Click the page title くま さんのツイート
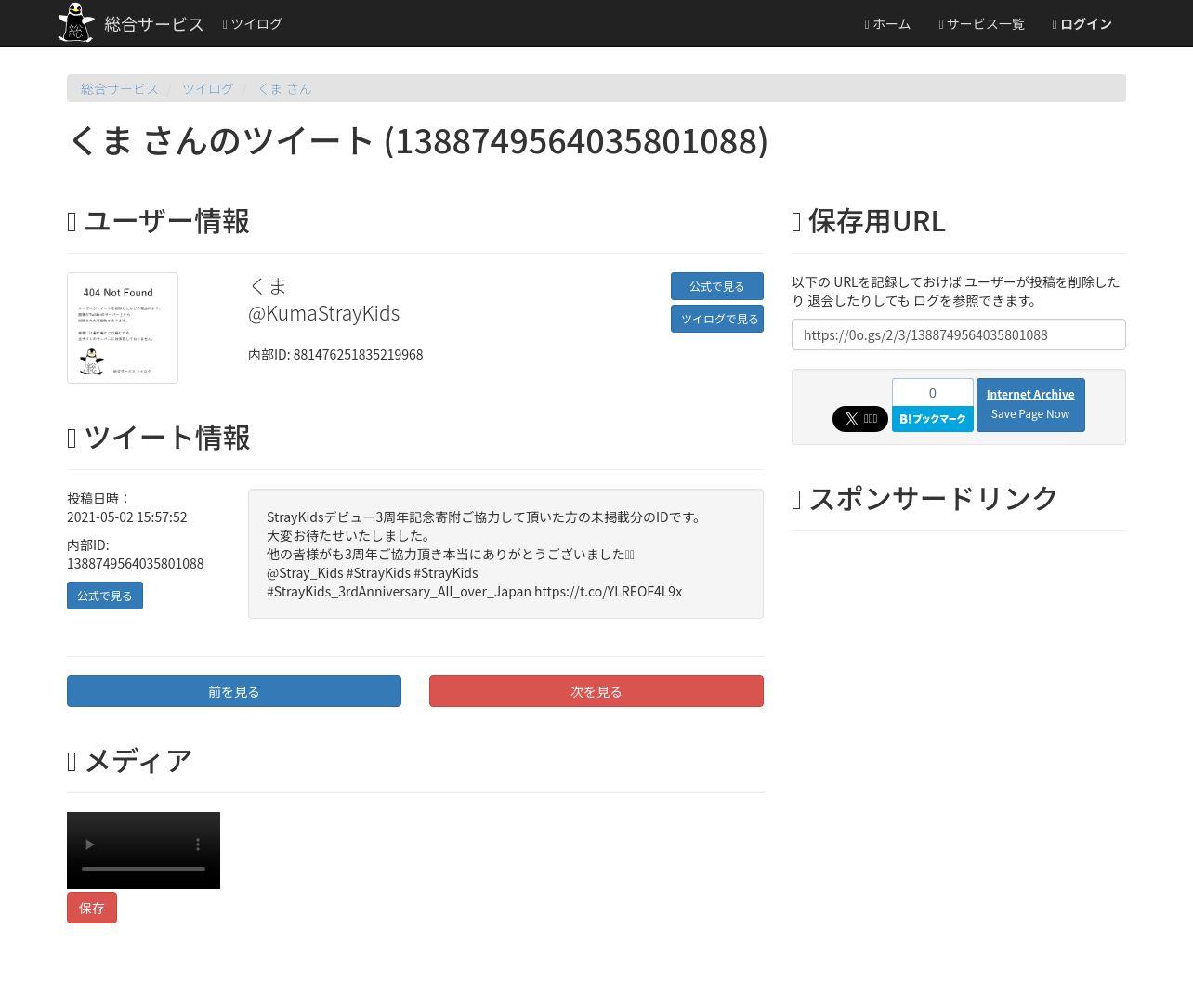1193x1008 pixels. 417,141
